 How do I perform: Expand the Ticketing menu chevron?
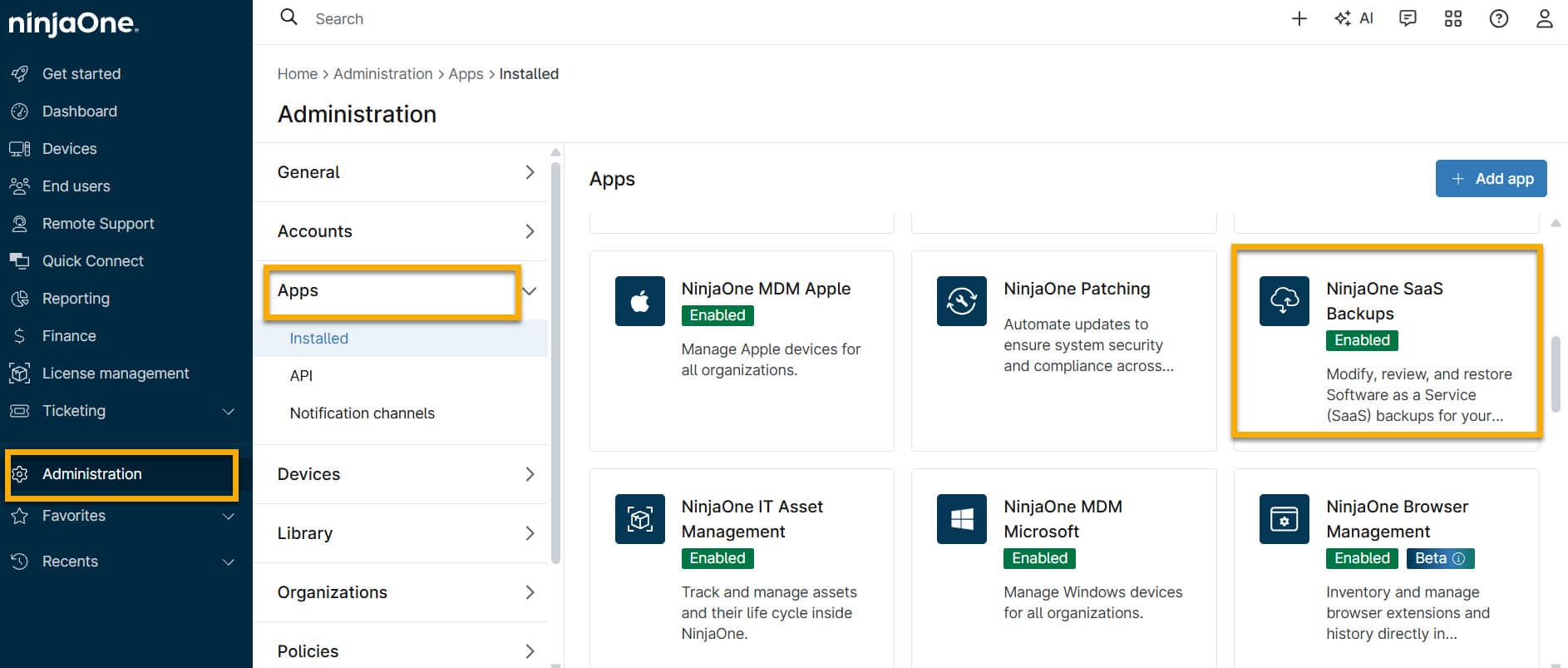coord(229,411)
